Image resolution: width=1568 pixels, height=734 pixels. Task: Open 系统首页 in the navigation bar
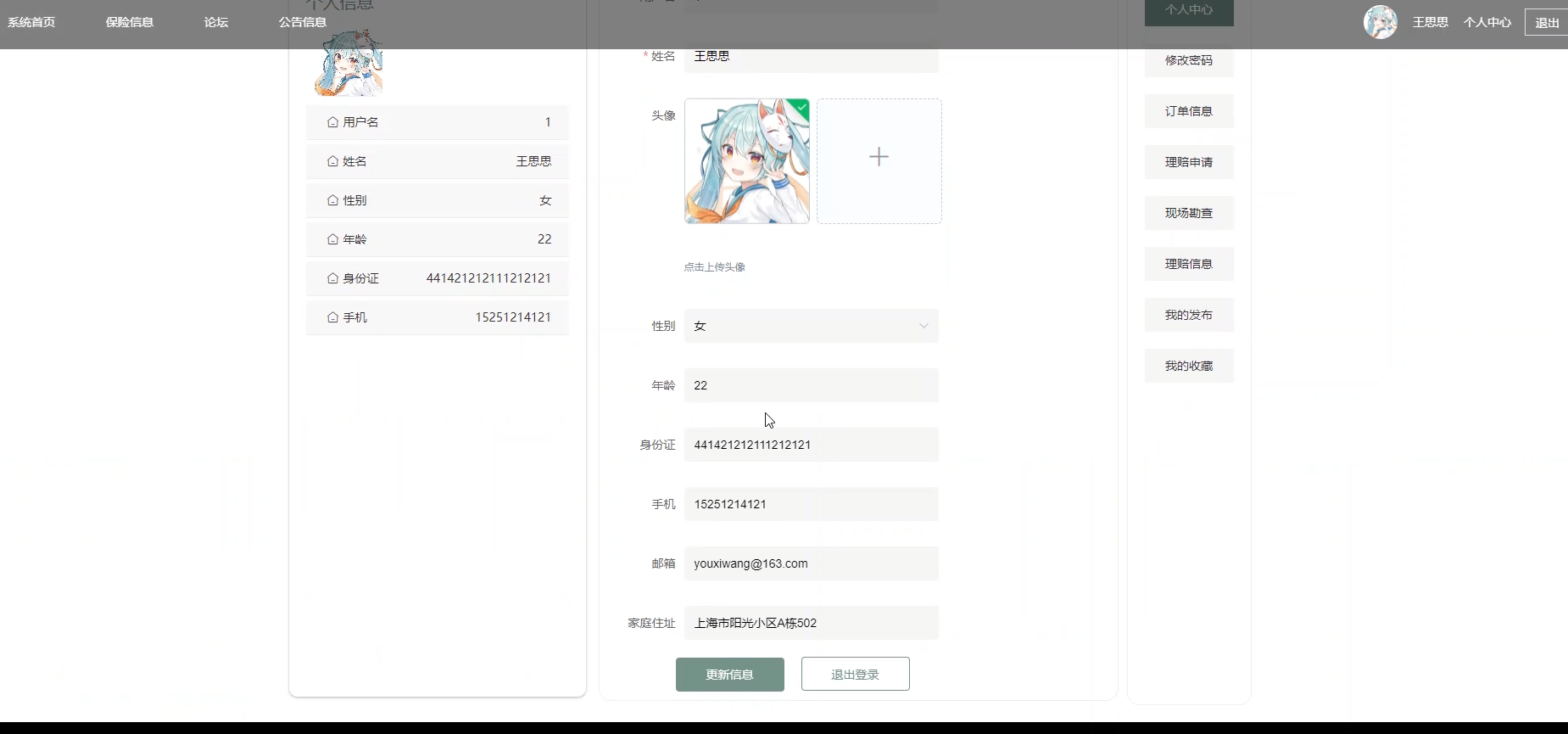pos(31,22)
